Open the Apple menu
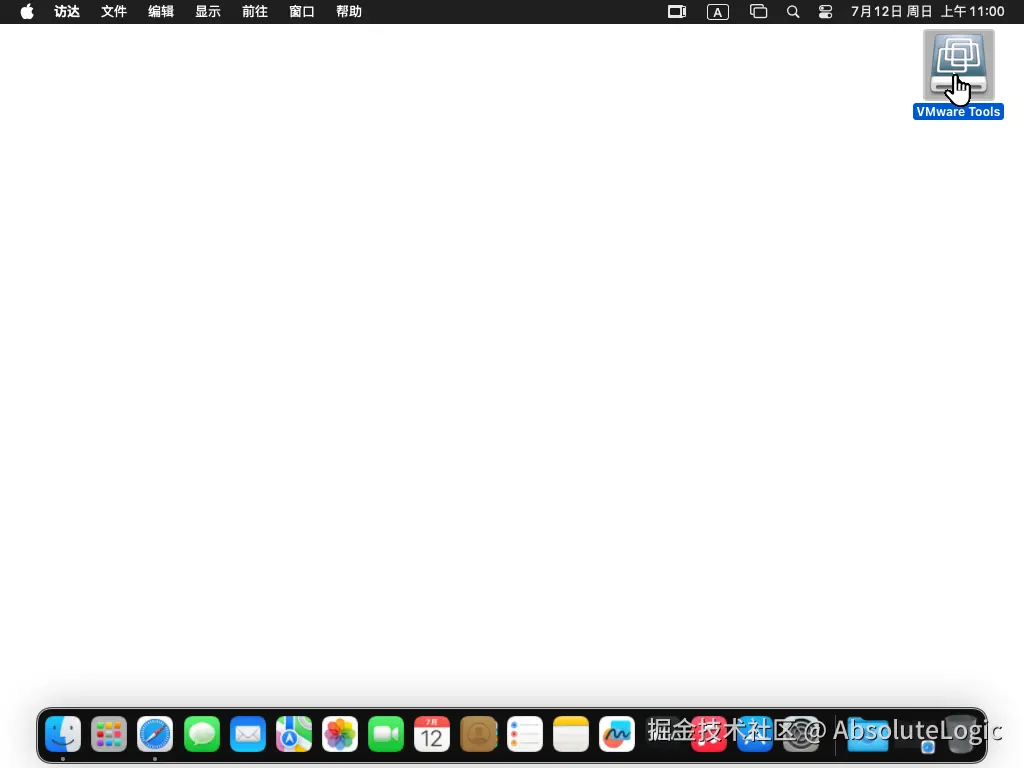The width and height of the screenshot is (1024, 768). pos(27,12)
